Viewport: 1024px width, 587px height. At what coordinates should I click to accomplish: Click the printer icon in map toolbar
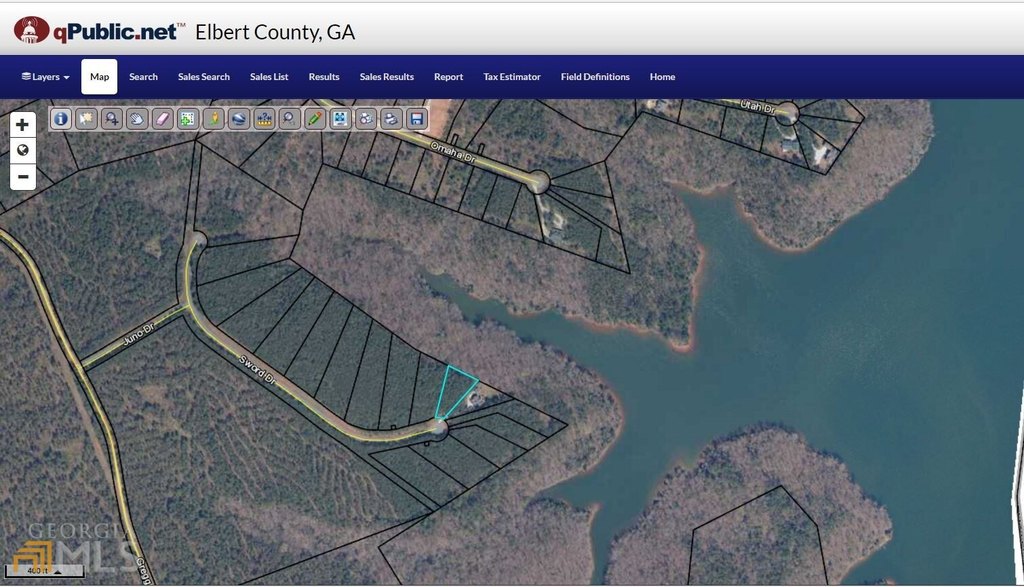pos(391,119)
